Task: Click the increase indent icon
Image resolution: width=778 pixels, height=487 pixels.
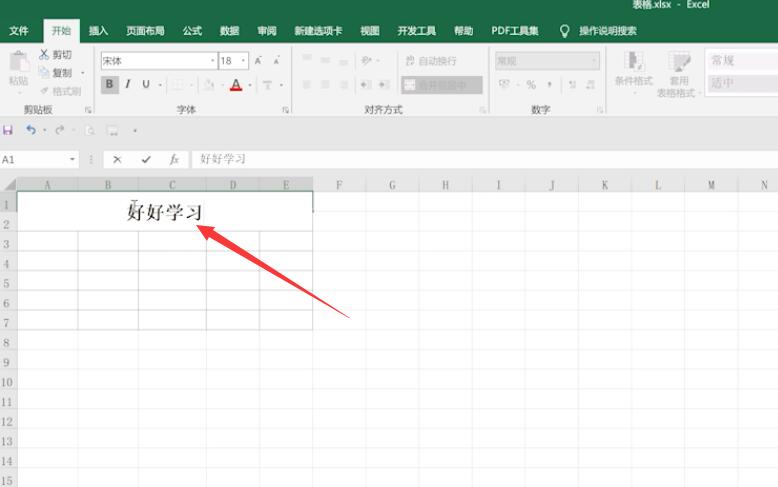Action: coord(384,85)
